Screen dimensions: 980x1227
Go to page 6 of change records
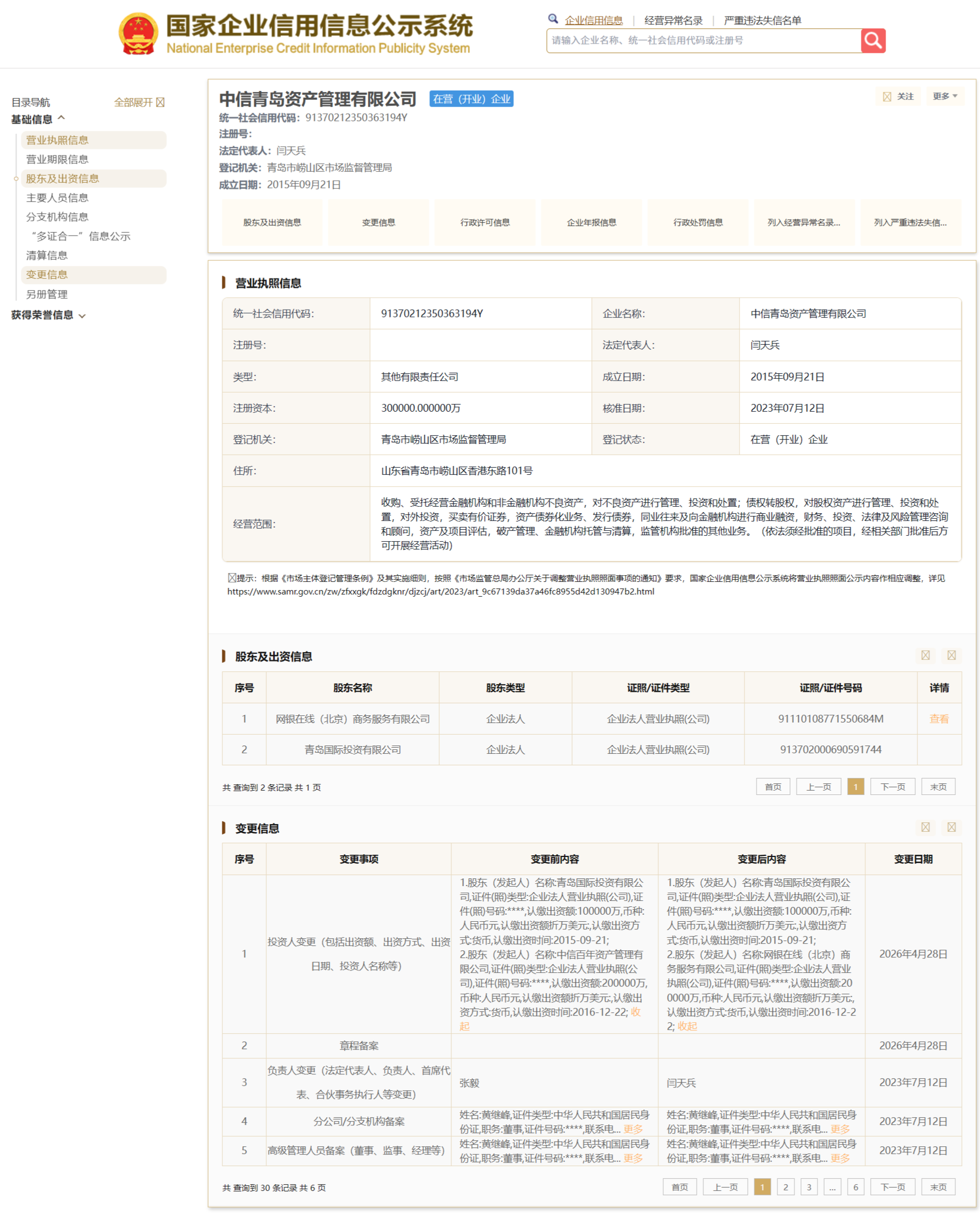(x=855, y=1187)
